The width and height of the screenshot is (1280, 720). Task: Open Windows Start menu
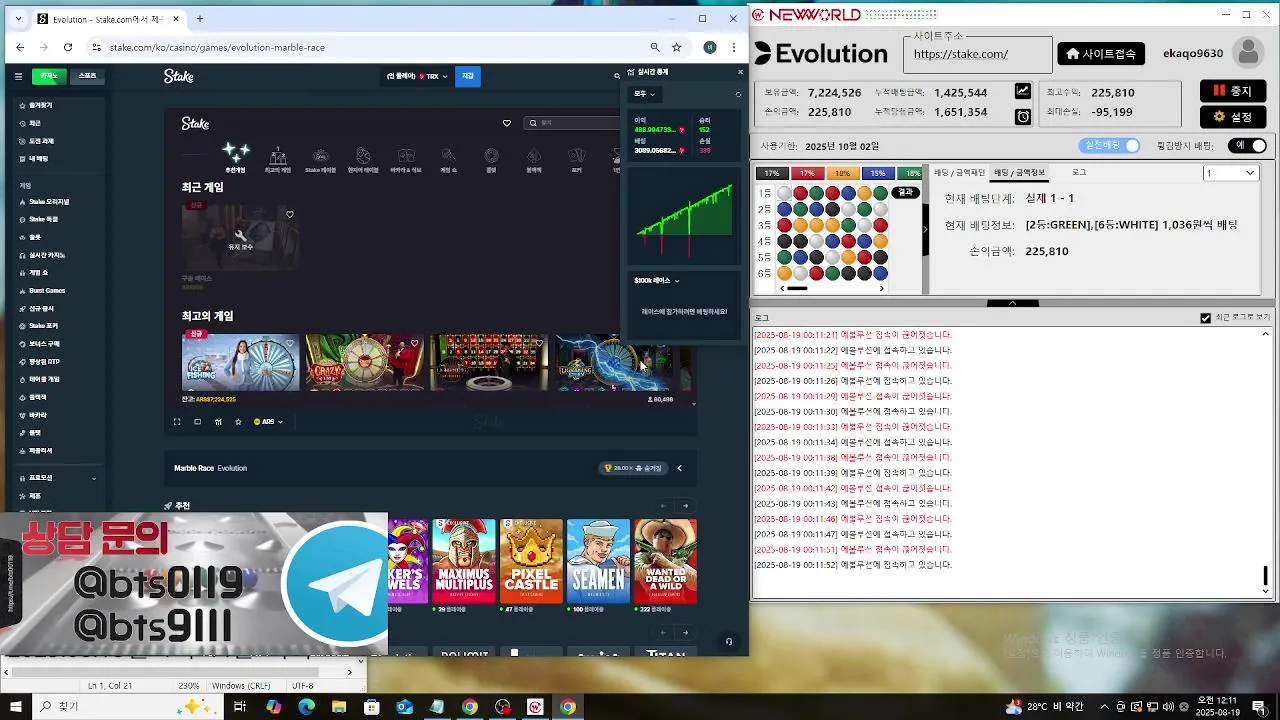16,707
